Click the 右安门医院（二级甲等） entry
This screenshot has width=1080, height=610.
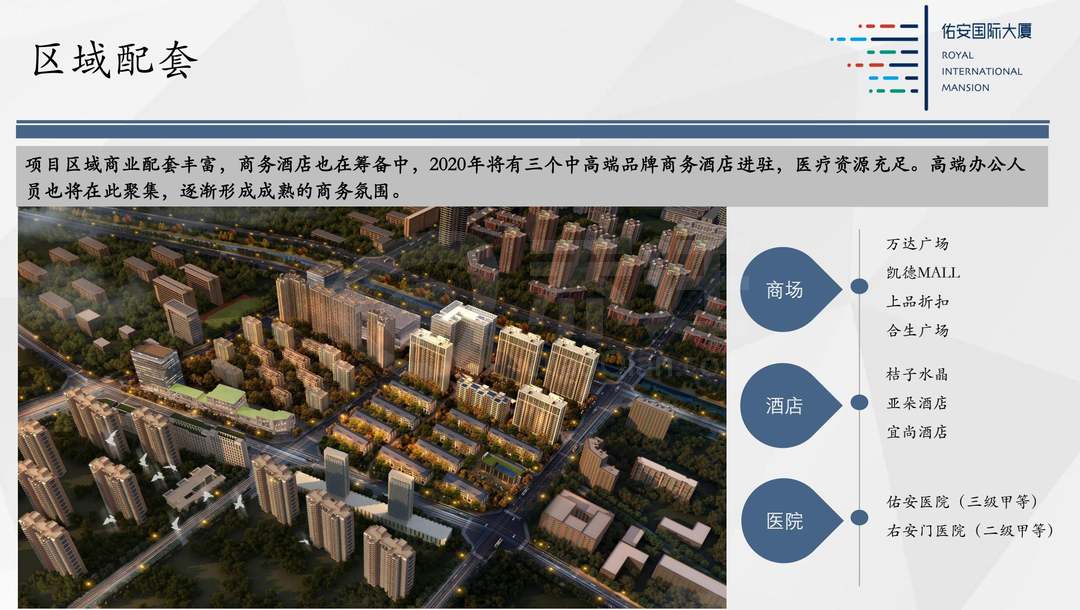970,531
